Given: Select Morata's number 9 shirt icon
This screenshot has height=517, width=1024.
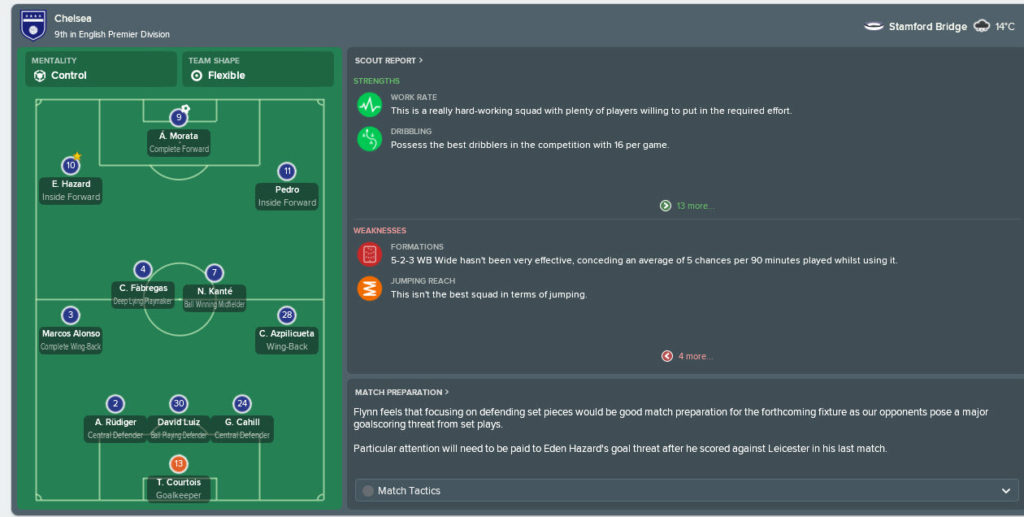Looking at the screenshot, I should 178,118.
